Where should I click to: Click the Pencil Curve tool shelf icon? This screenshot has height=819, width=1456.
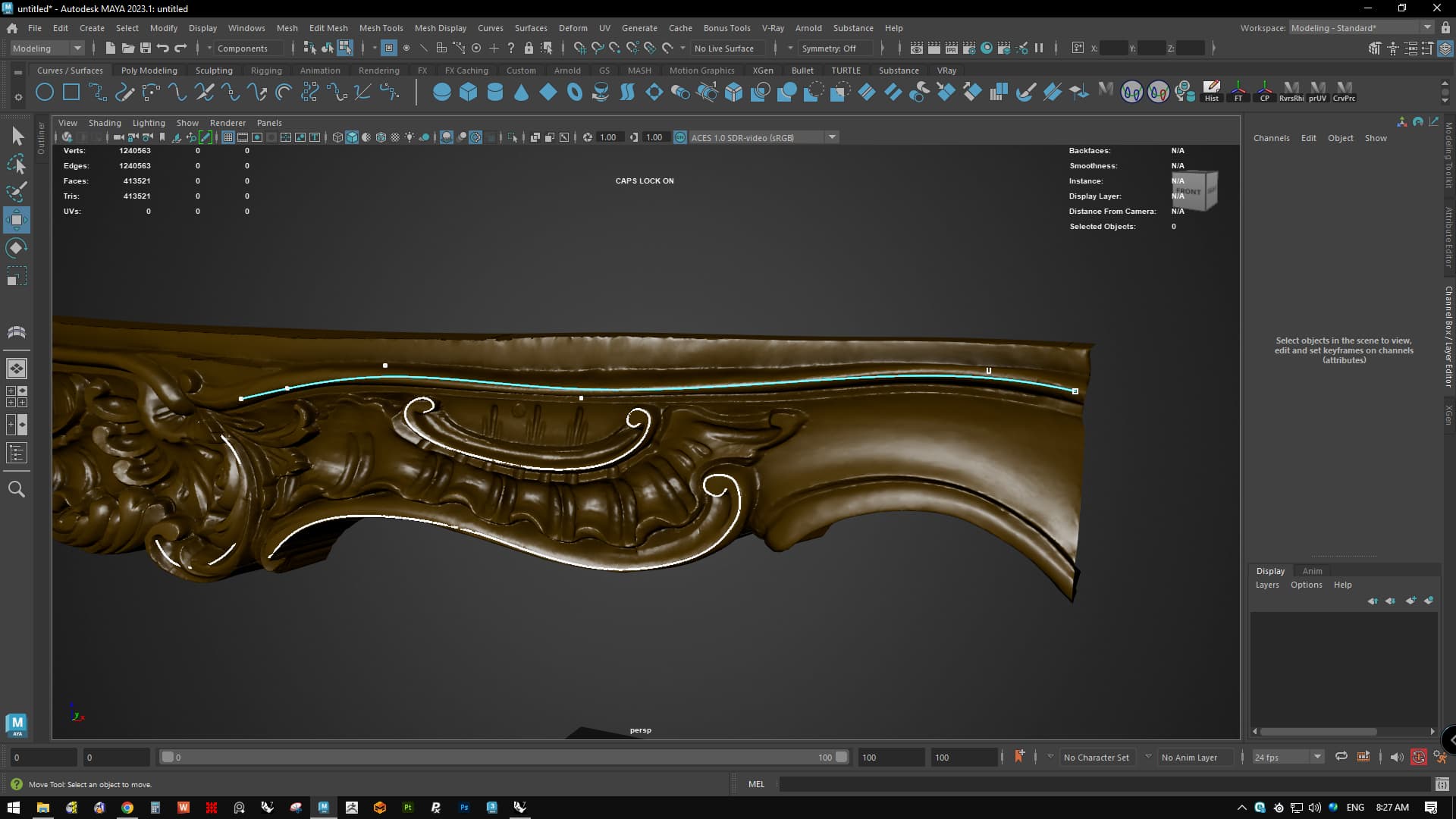[x=124, y=92]
